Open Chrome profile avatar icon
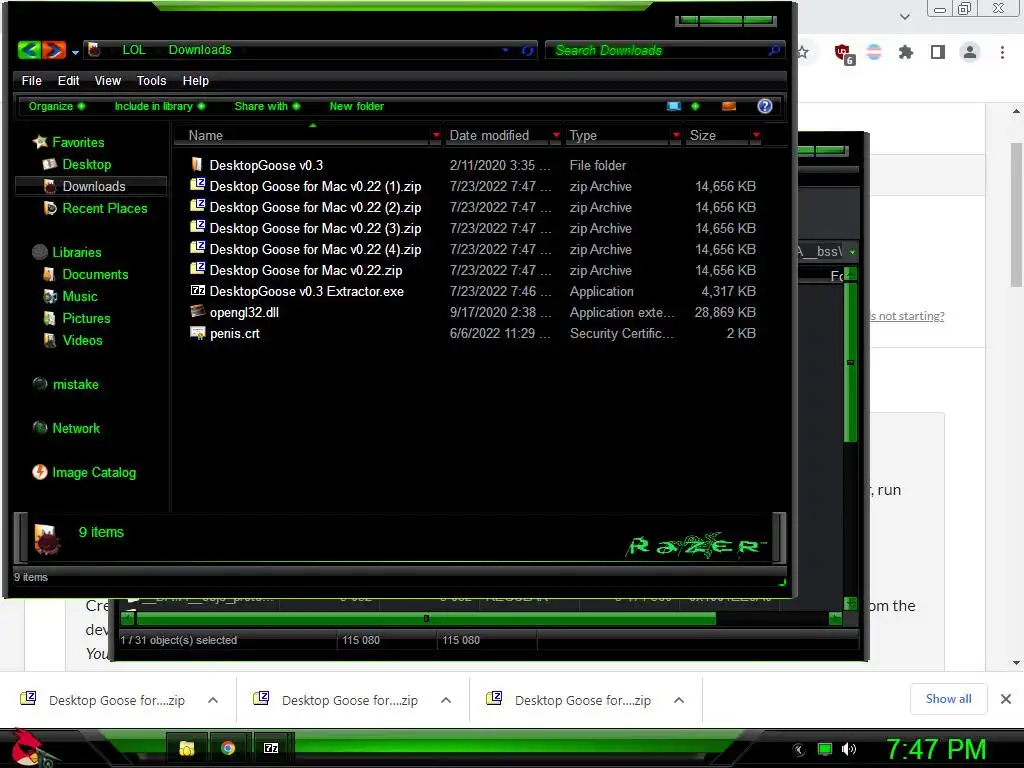Viewport: 1024px width, 768px height. pyautogui.click(x=970, y=52)
